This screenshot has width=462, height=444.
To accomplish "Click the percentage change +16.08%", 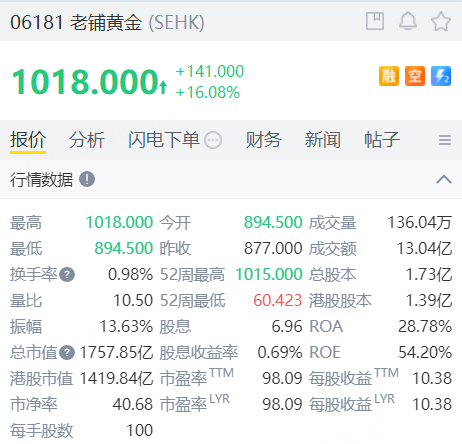I will pyautogui.click(x=208, y=92).
